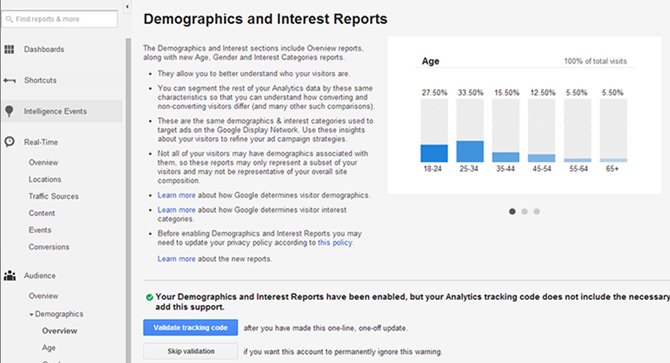Open the 'this policy' link

(335, 243)
